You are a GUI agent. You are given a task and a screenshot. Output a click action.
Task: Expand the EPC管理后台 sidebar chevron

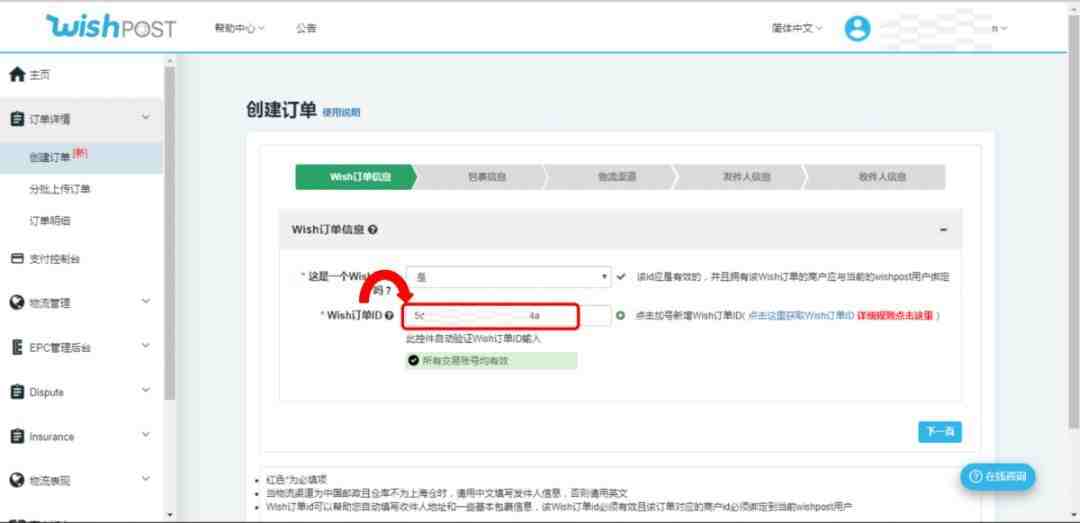click(145, 345)
